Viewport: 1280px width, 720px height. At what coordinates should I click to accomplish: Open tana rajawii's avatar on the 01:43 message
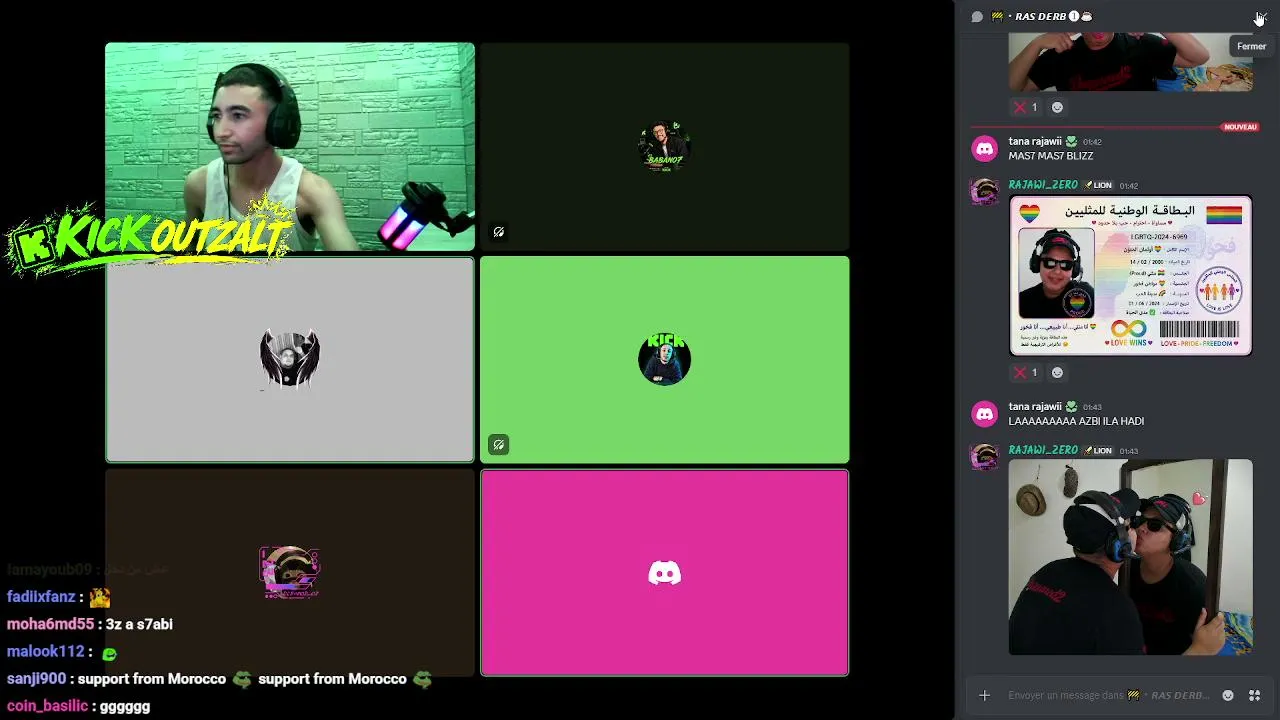pyautogui.click(x=985, y=414)
